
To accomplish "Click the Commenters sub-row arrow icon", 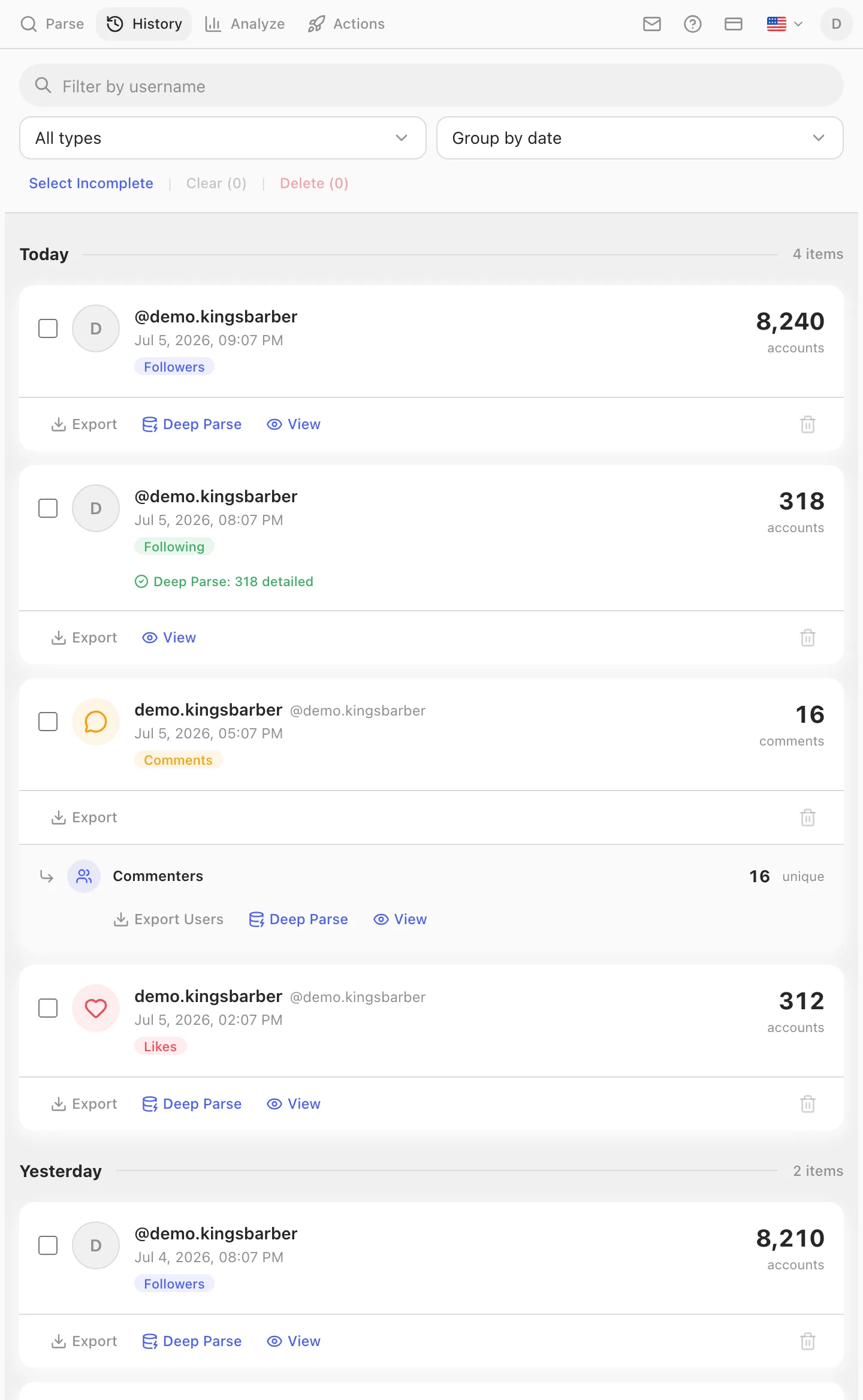I will click(47, 876).
